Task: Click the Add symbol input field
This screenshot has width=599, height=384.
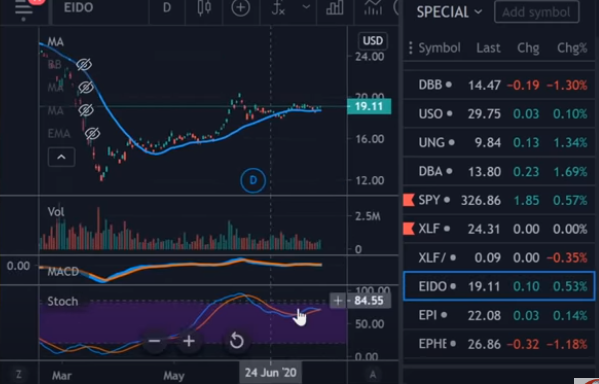Action: [x=536, y=12]
